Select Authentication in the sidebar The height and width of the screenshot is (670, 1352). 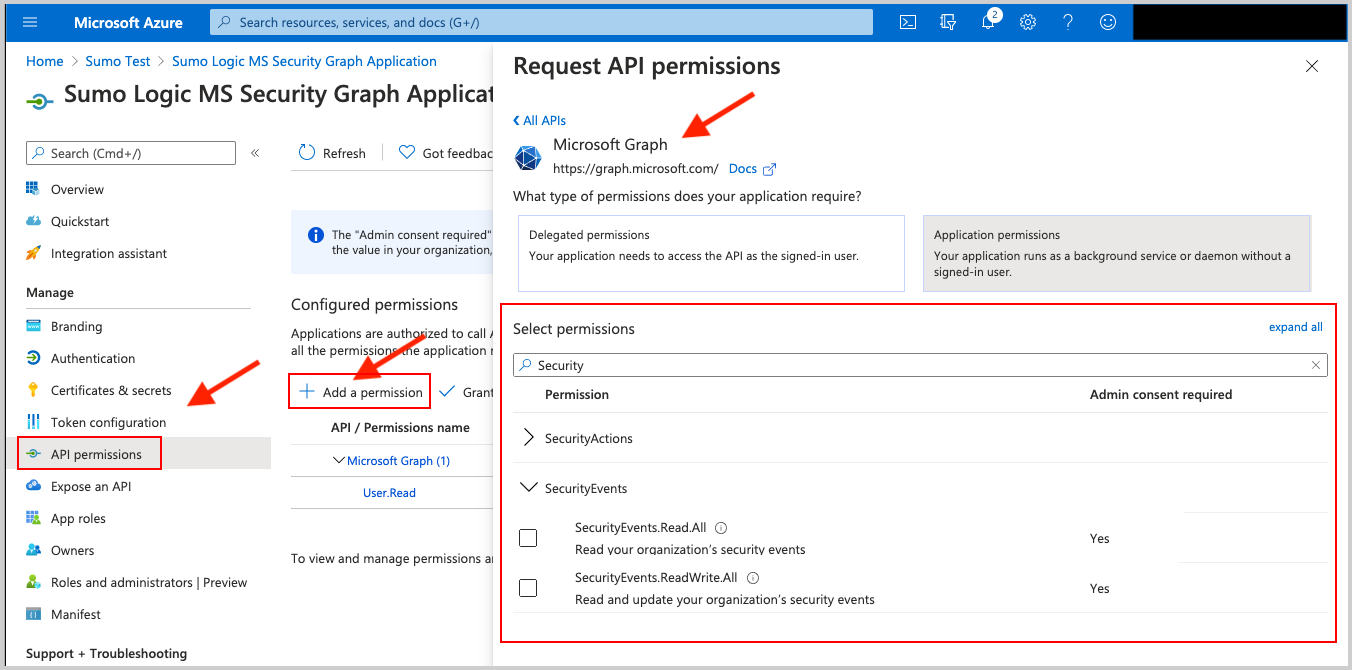click(x=92, y=357)
